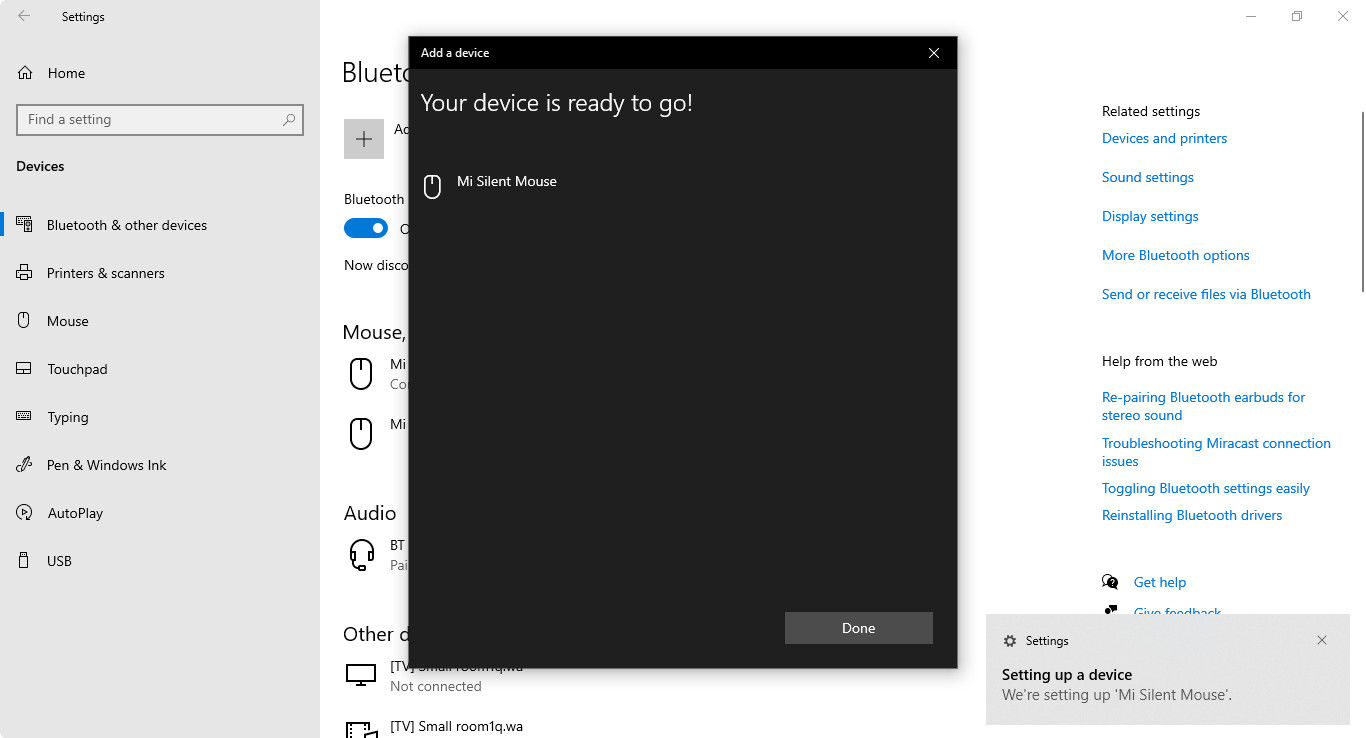Click the Setting up a device notification text
The image size is (1366, 738).
(x=1117, y=685)
